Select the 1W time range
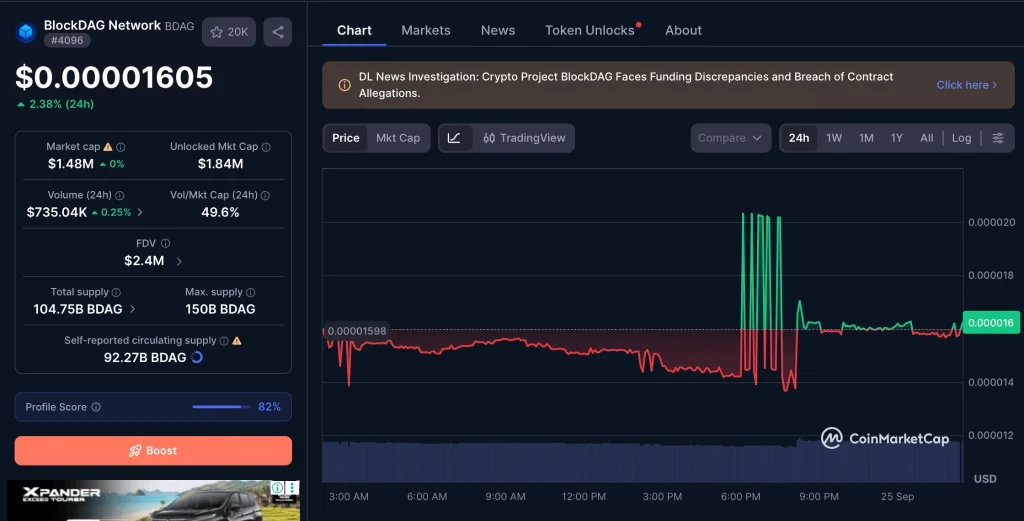The image size is (1024, 521). (x=834, y=138)
